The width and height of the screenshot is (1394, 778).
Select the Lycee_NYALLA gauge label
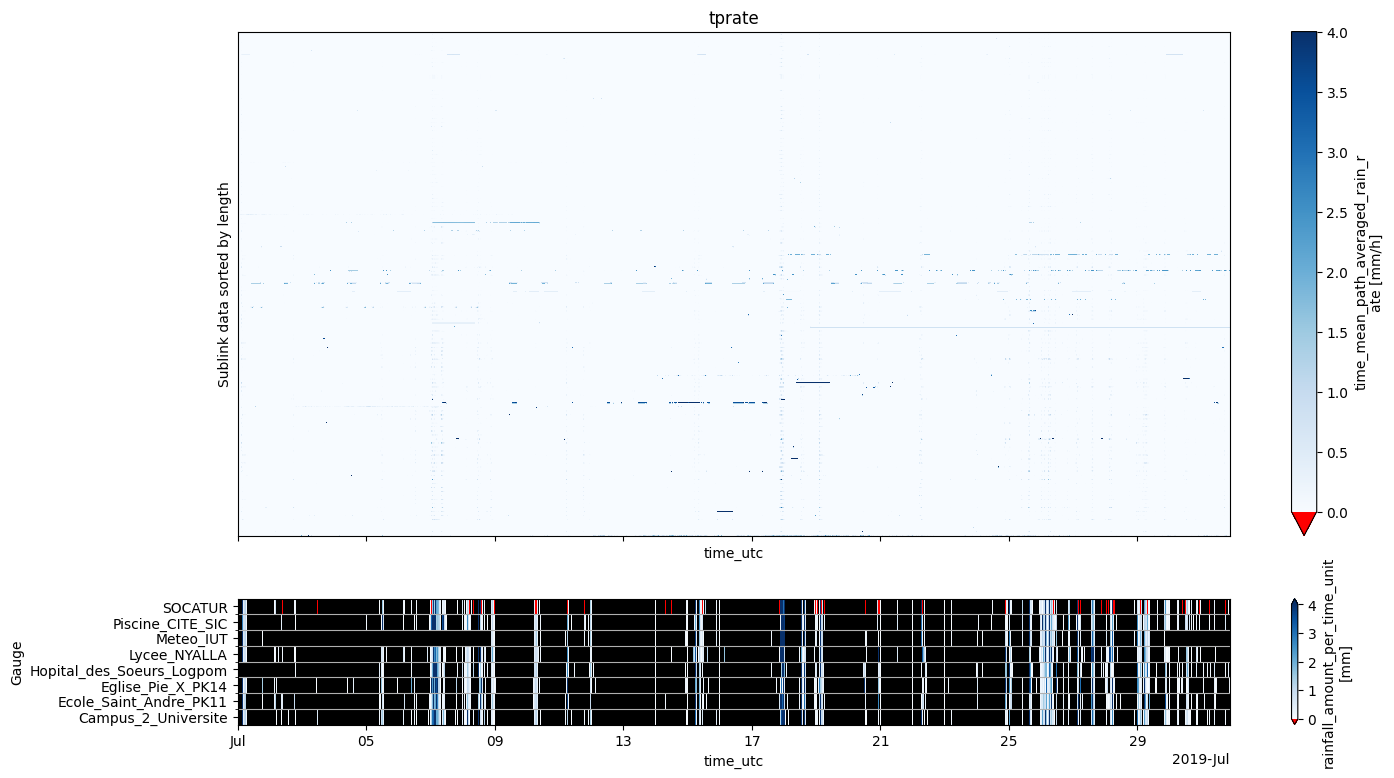(179, 654)
